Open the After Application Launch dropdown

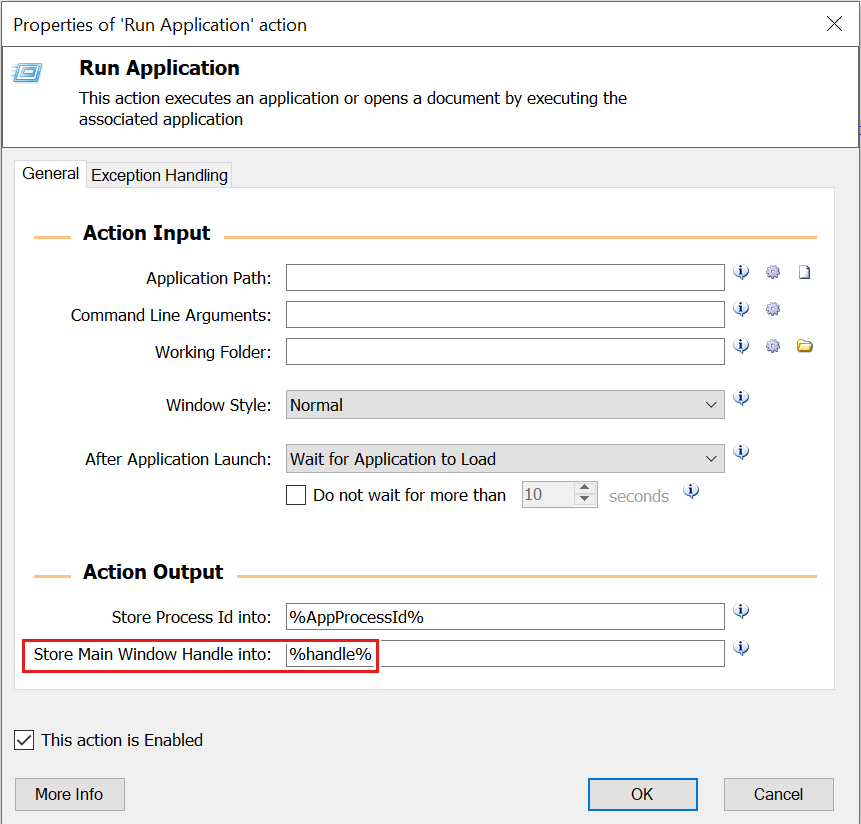pyautogui.click(x=505, y=458)
